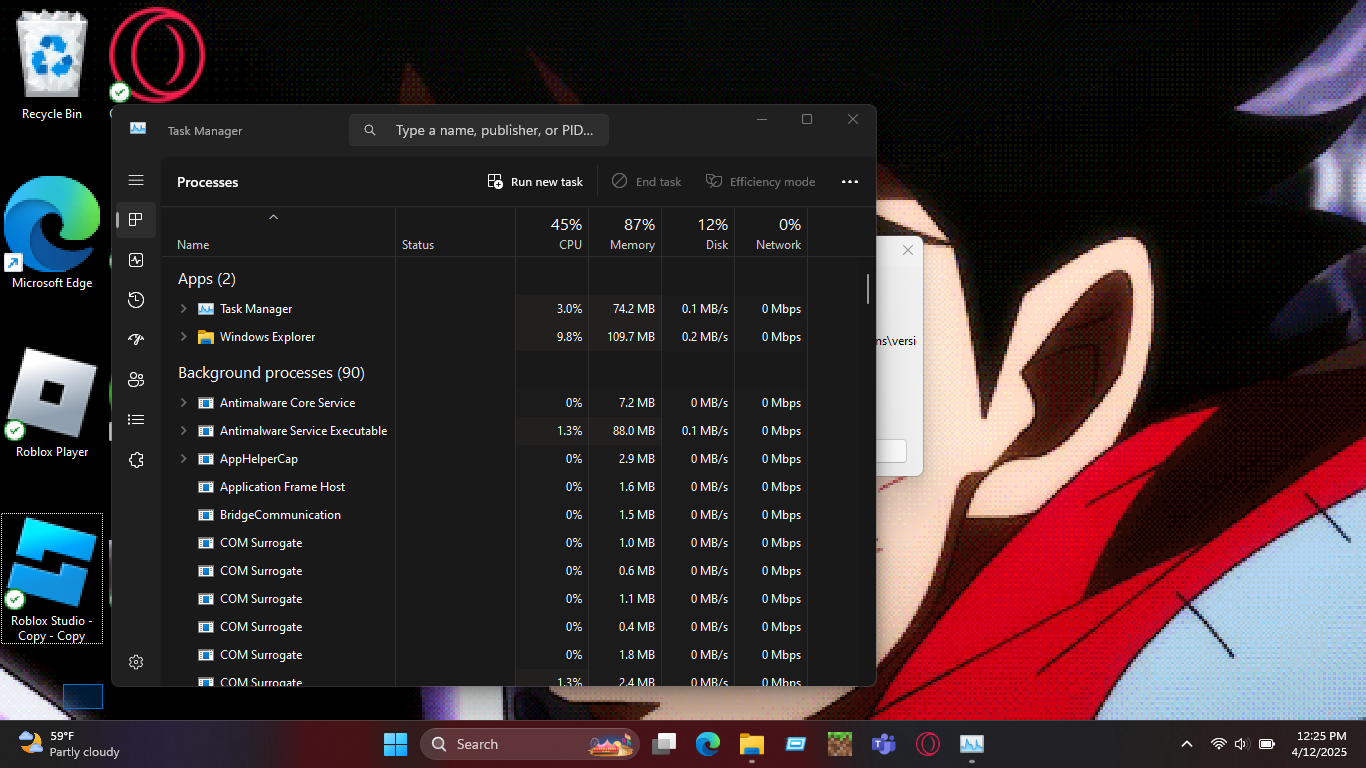Viewport: 1366px width, 768px height.
Task: Expand the Task Manager process row
Action: (x=183, y=309)
